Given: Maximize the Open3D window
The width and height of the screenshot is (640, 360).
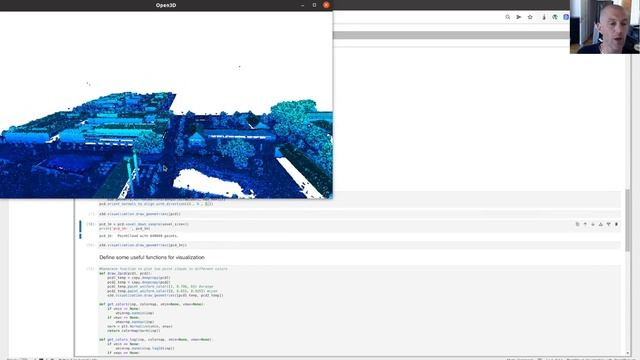Looking at the screenshot, I should pyautogui.click(x=314, y=5).
